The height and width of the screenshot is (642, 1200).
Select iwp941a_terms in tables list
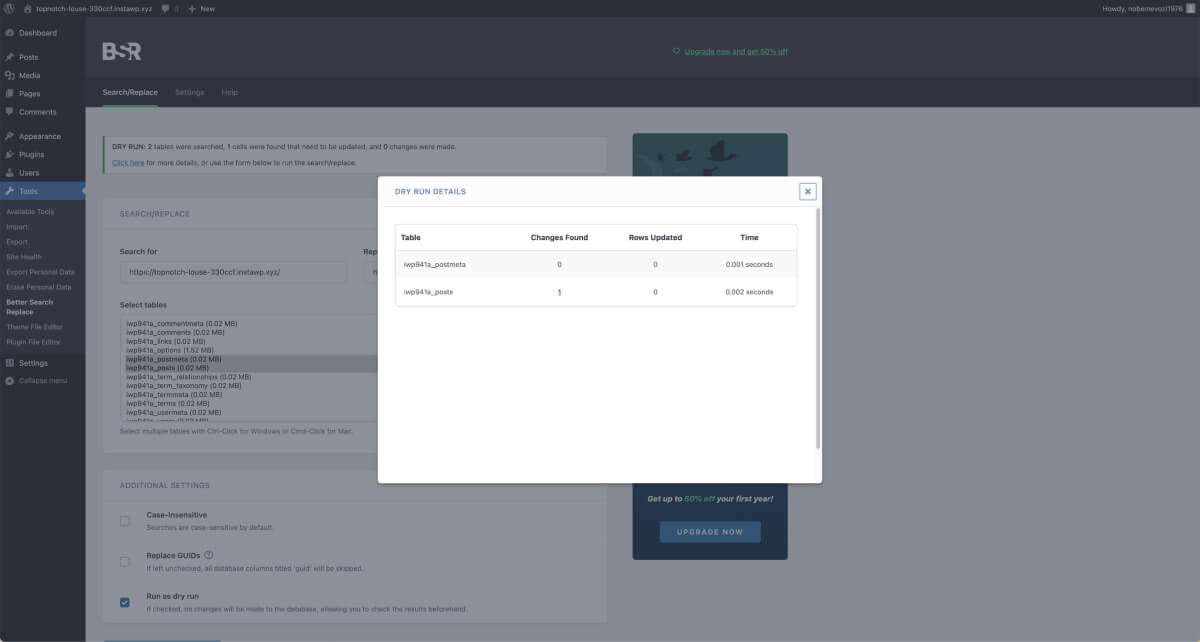tap(167, 403)
